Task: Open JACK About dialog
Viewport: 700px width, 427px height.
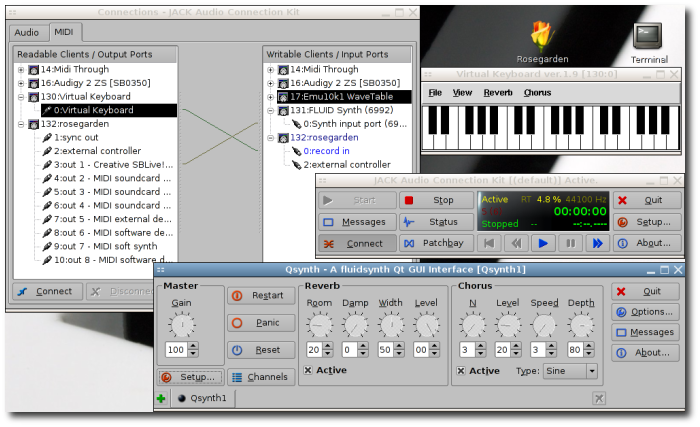Action: click(647, 243)
